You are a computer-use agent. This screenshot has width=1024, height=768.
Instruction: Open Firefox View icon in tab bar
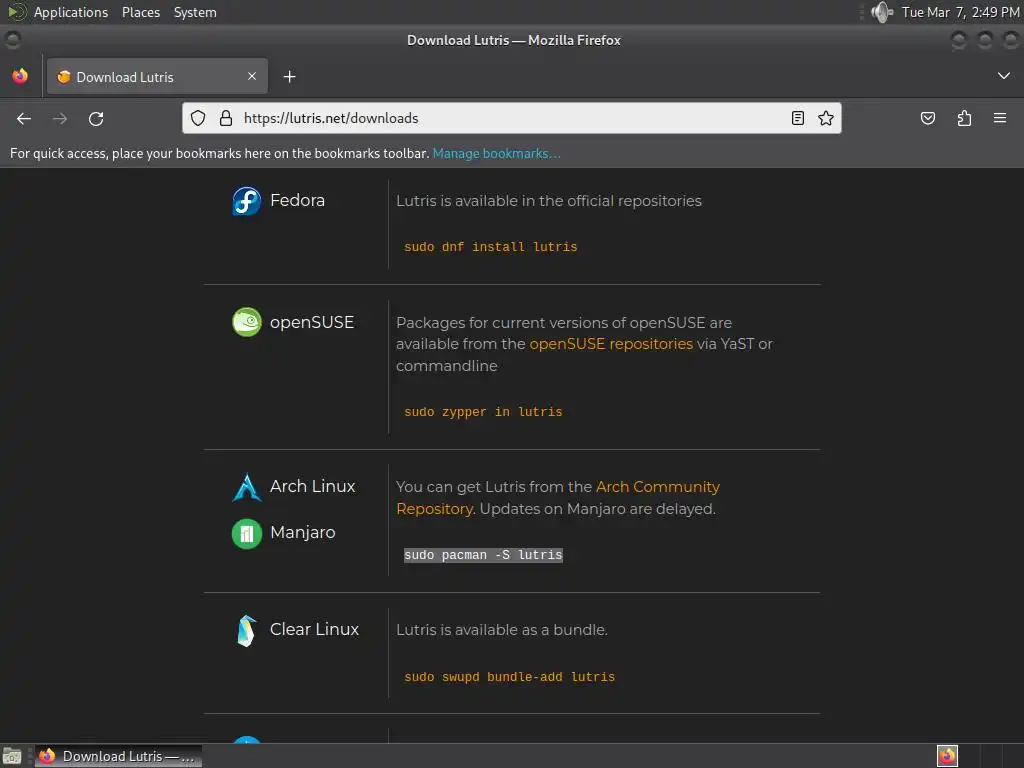[20, 76]
